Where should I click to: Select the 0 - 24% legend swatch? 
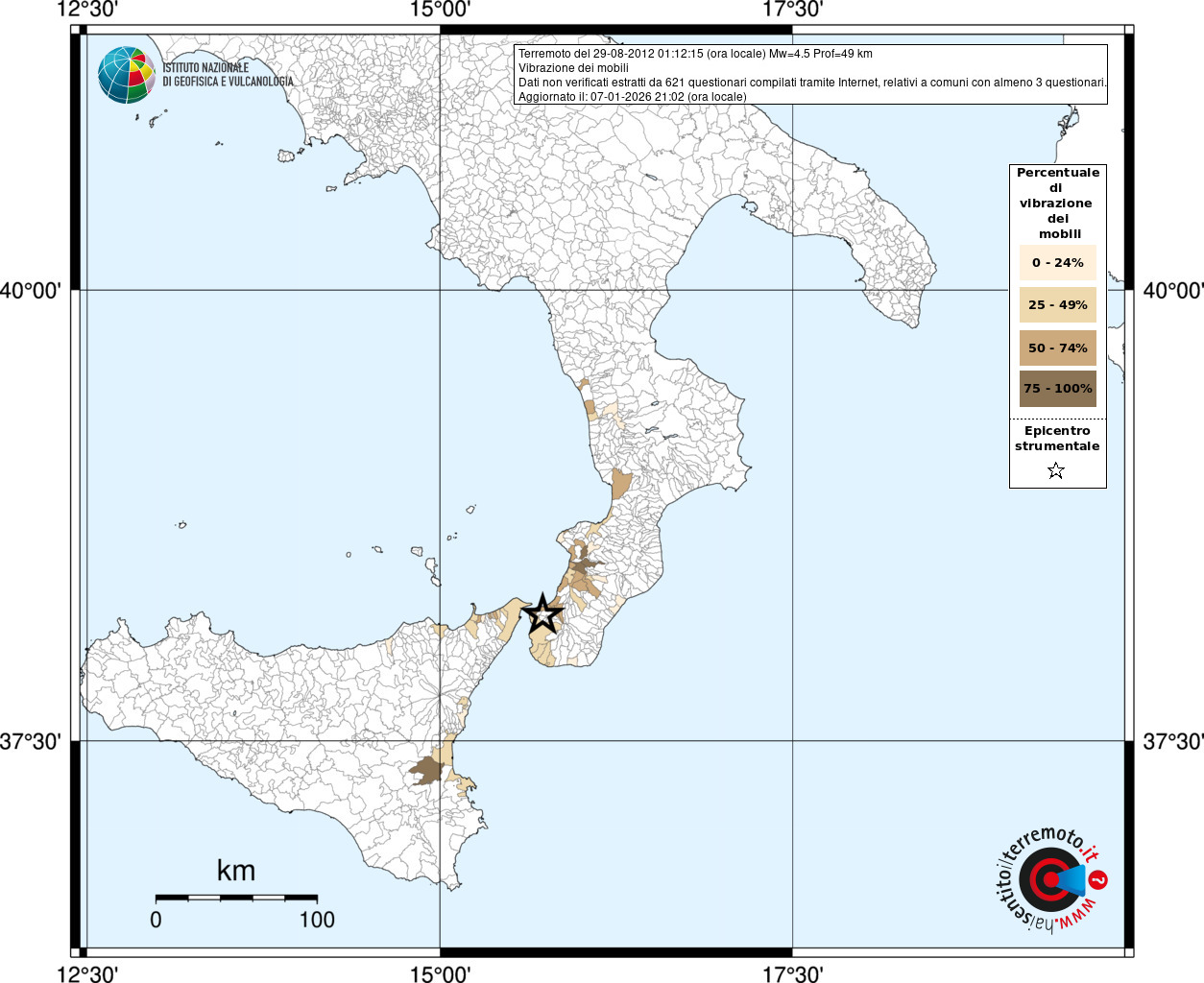click(x=1057, y=263)
